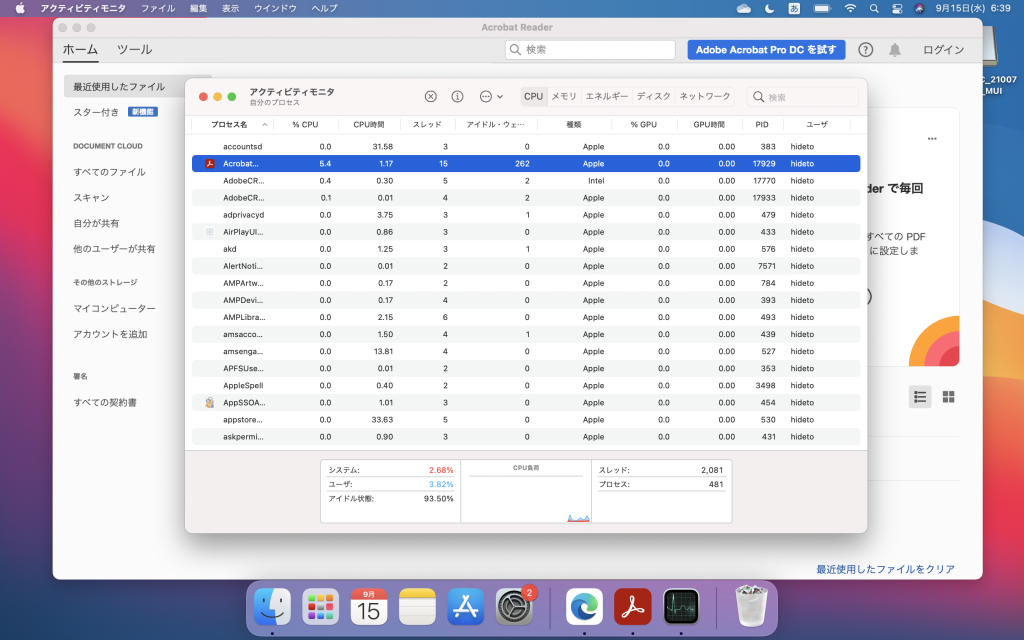This screenshot has width=1024, height=640.
Task: Open the process info (i) icon
Action: click(455, 96)
